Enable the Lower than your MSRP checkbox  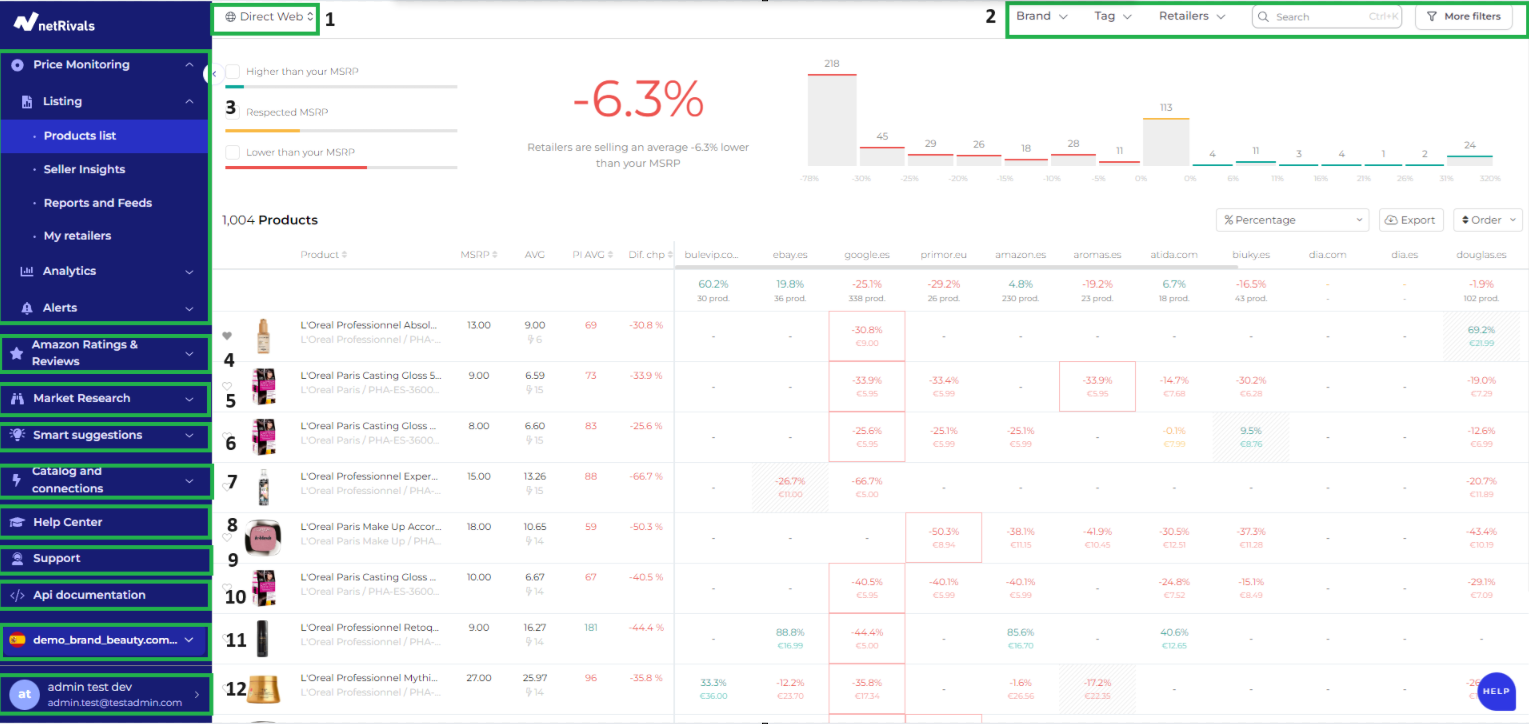click(x=233, y=152)
